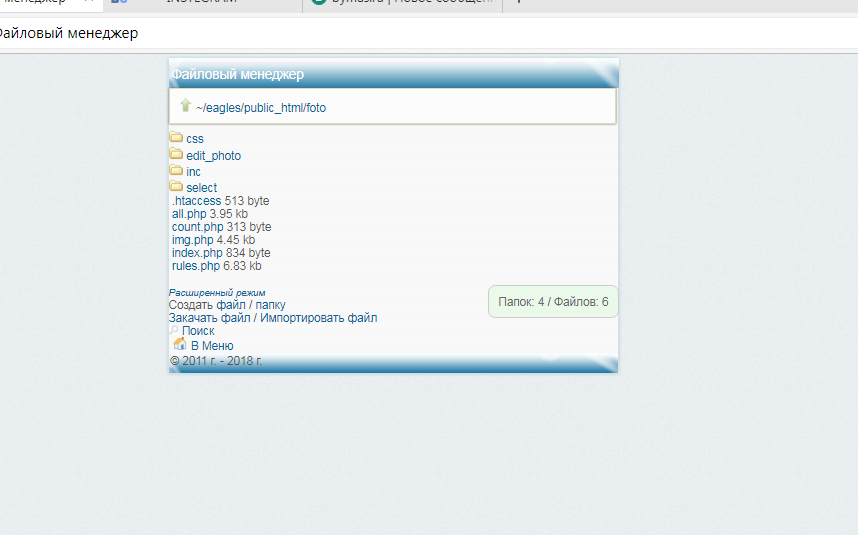
Task: Click the Импортировать файл link
Action: (319, 318)
